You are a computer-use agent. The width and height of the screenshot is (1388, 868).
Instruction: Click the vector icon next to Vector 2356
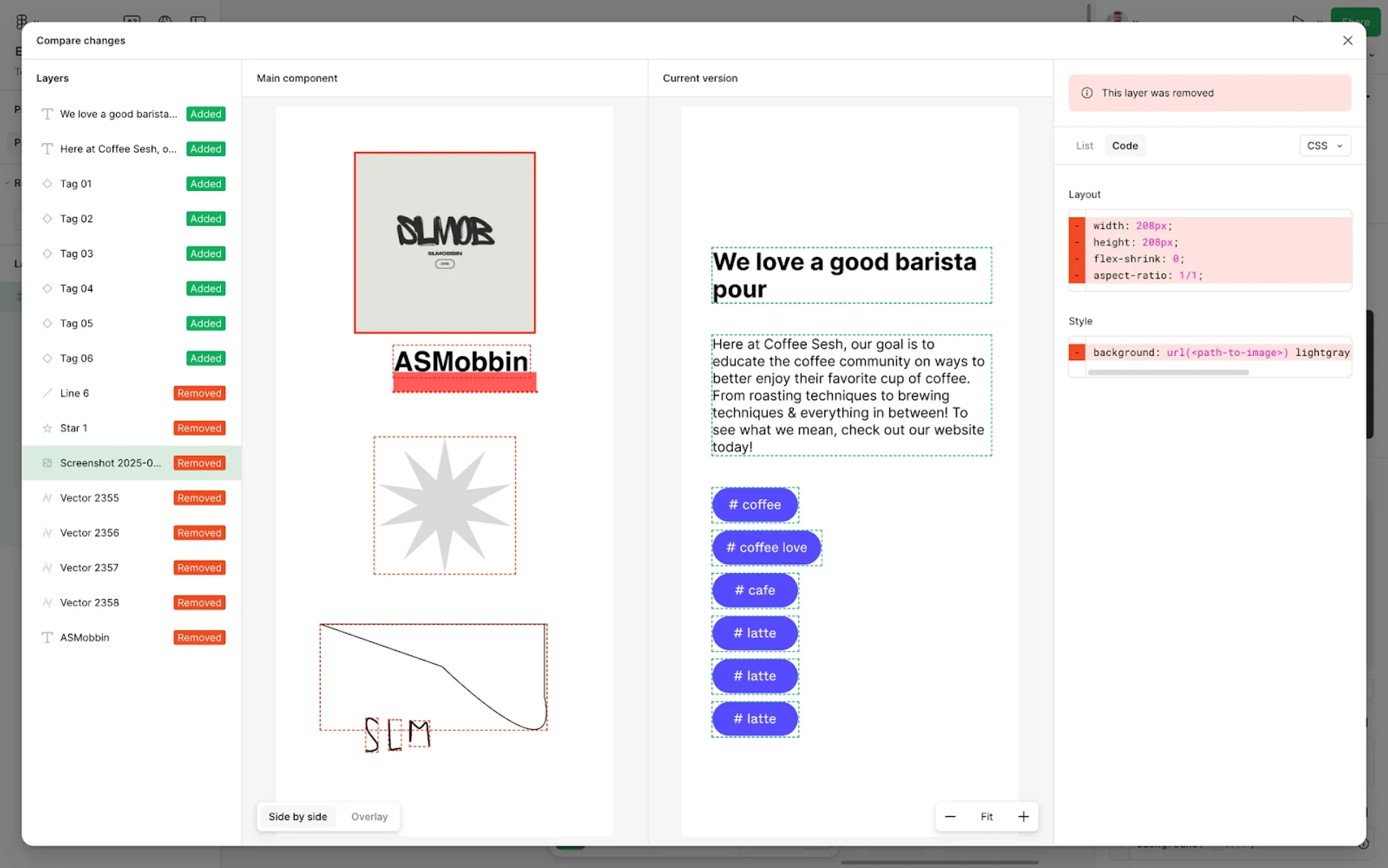[x=48, y=532]
